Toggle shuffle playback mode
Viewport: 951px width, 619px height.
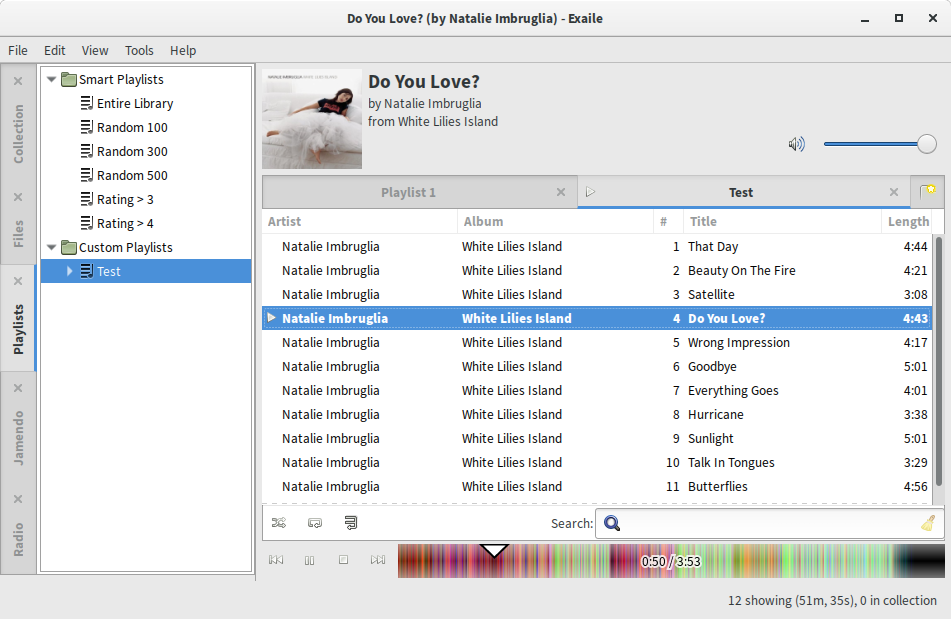279,523
